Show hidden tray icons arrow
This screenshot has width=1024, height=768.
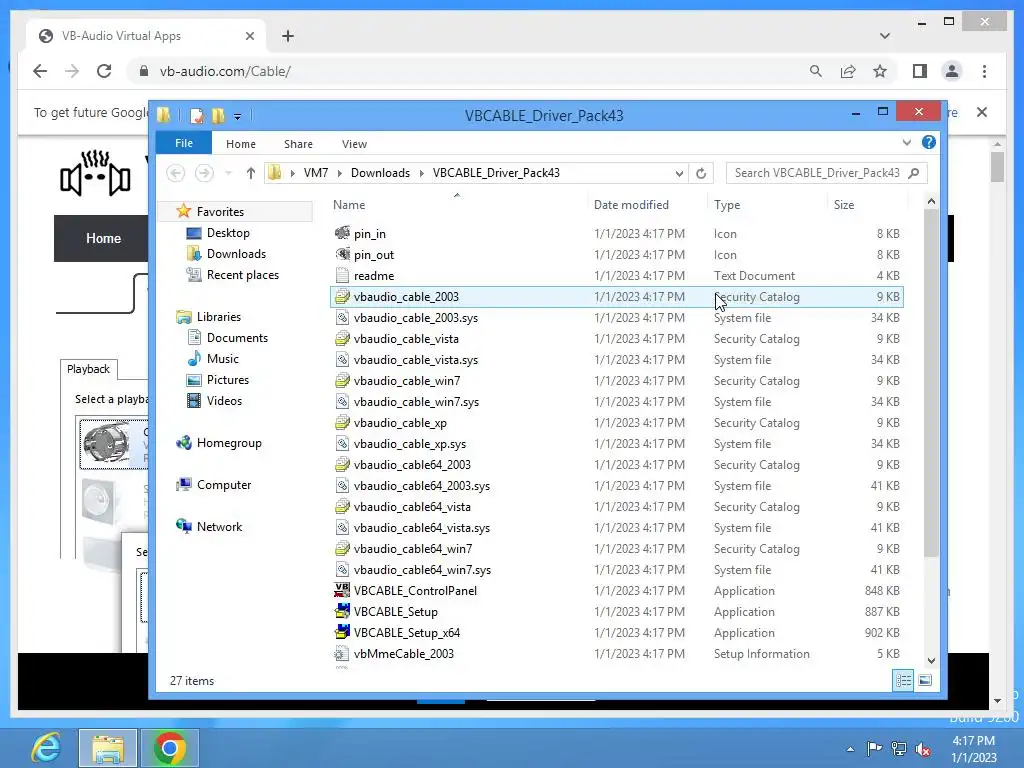(850, 749)
